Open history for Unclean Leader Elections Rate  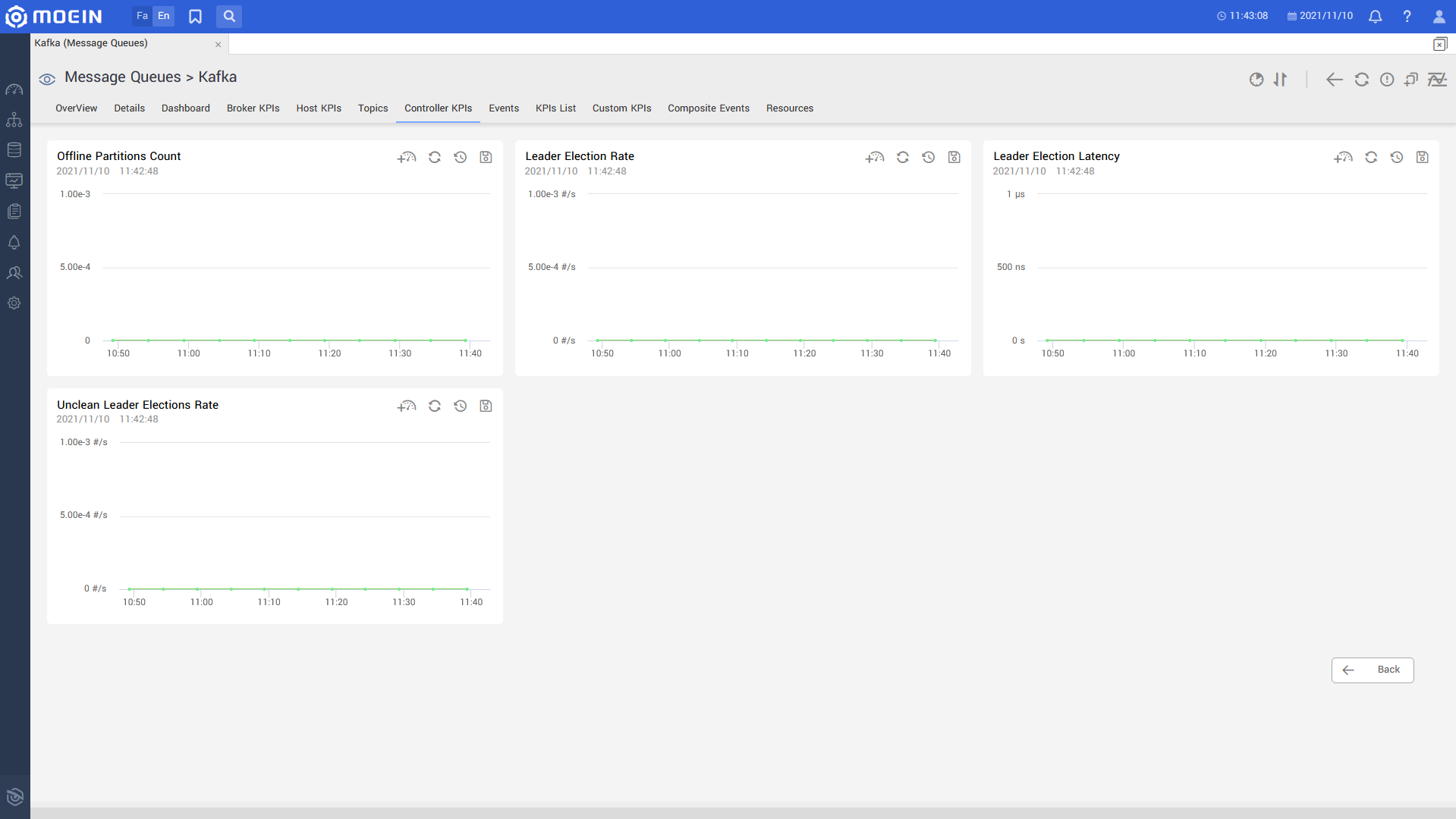coord(461,406)
